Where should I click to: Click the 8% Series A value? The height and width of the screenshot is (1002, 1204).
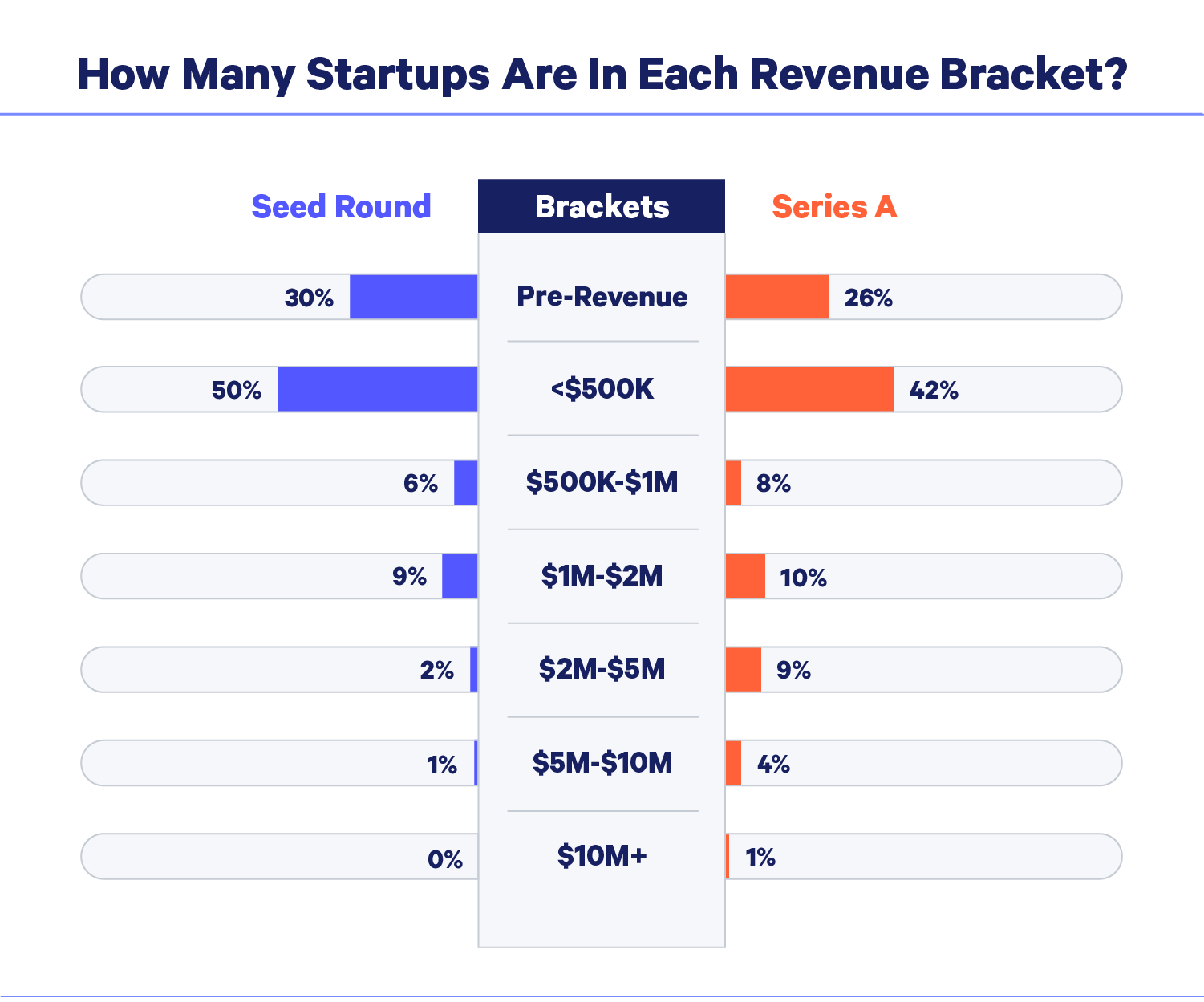773,484
